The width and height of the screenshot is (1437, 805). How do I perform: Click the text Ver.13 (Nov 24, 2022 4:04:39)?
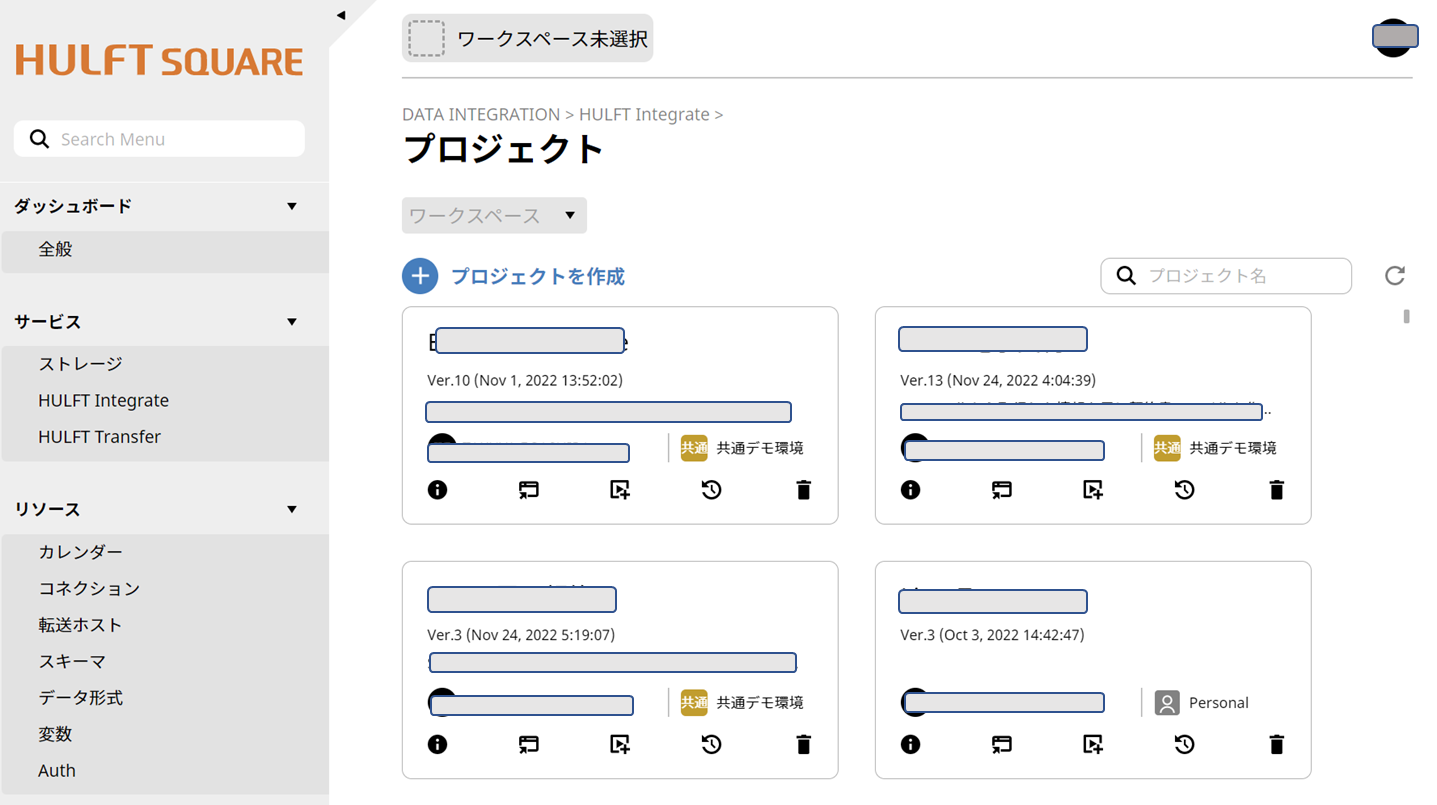(998, 380)
